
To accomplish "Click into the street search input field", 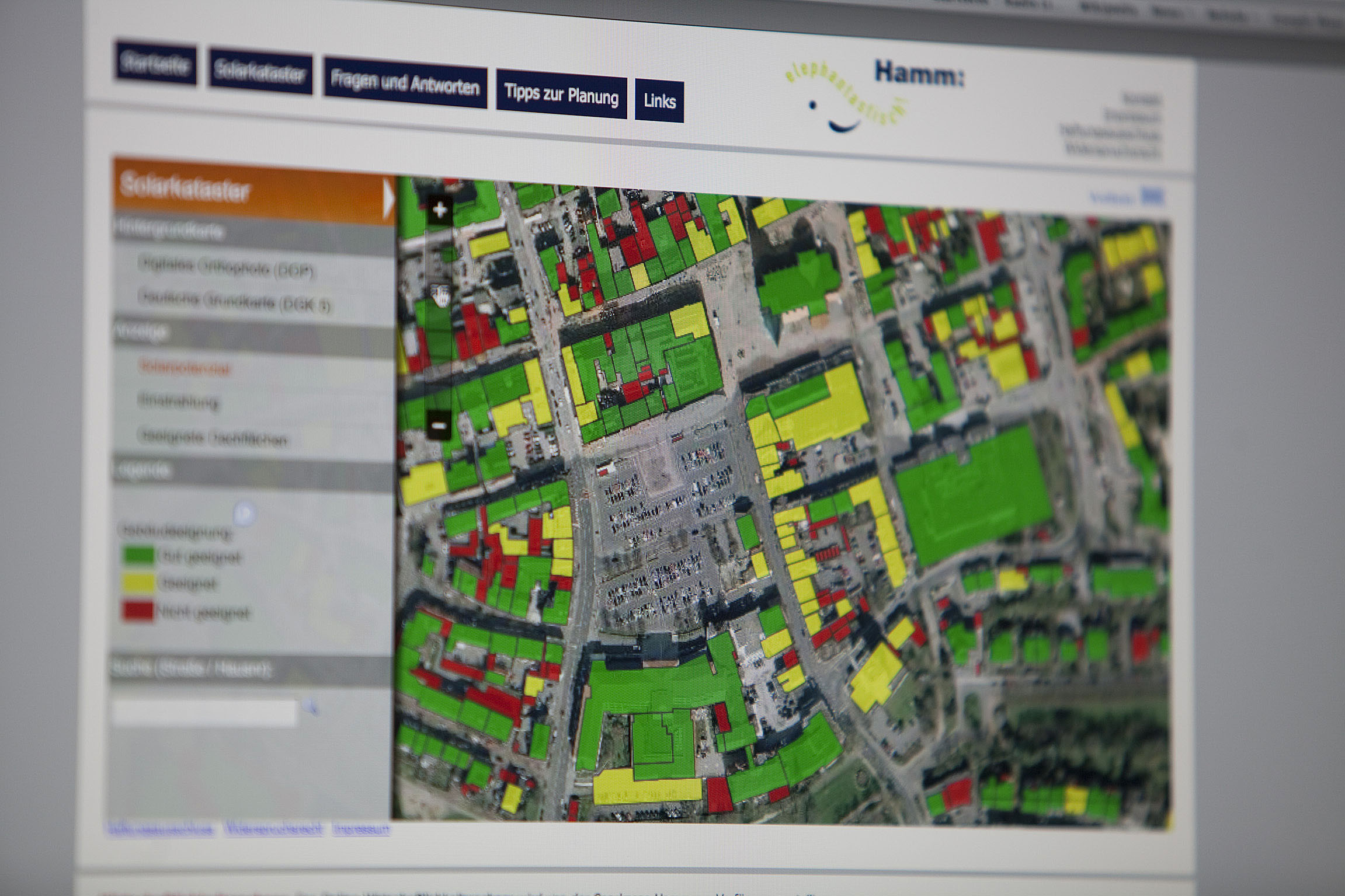I will (204, 712).
